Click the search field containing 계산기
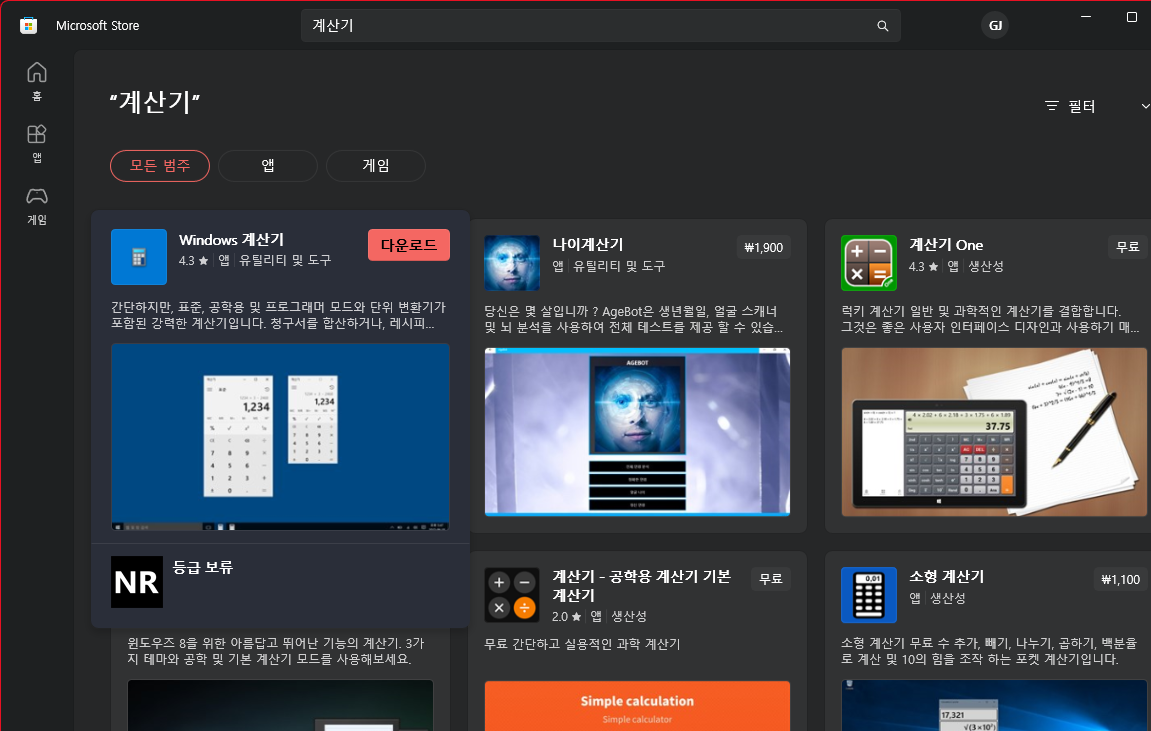Screen dimensions: 1151x731 (x=600, y=26)
